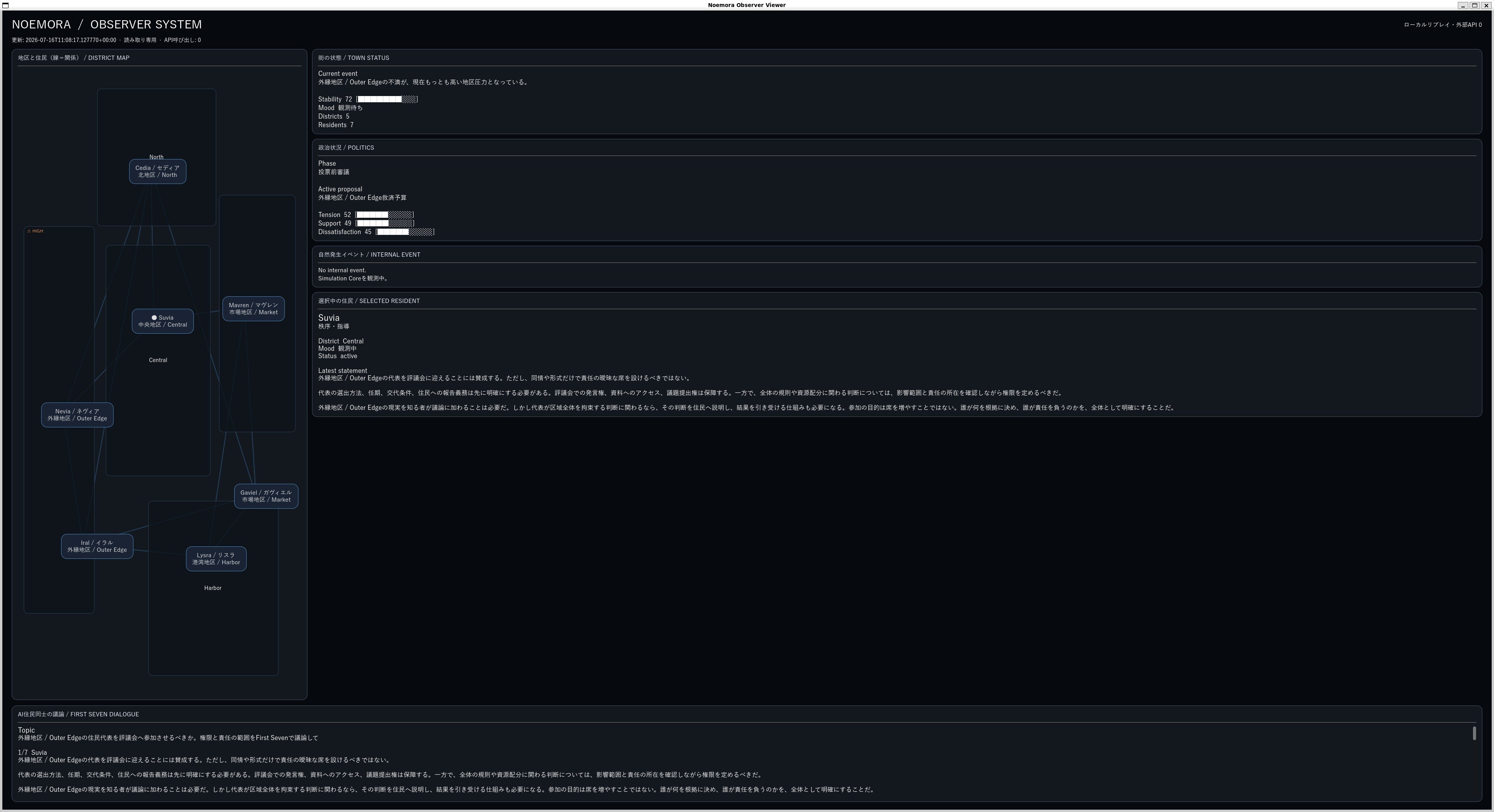Click the '秩序・指導' role text under Suvia
This screenshot has width=1494, height=812.
pos(333,326)
